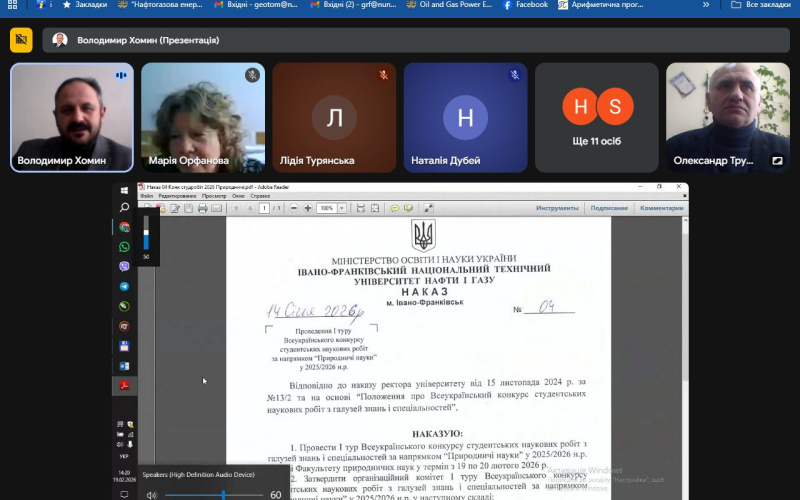The height and width of the screenshot is (500, 800).
Task: Select Володимир Хомин video tile
Action: click(x=72, y=117)
